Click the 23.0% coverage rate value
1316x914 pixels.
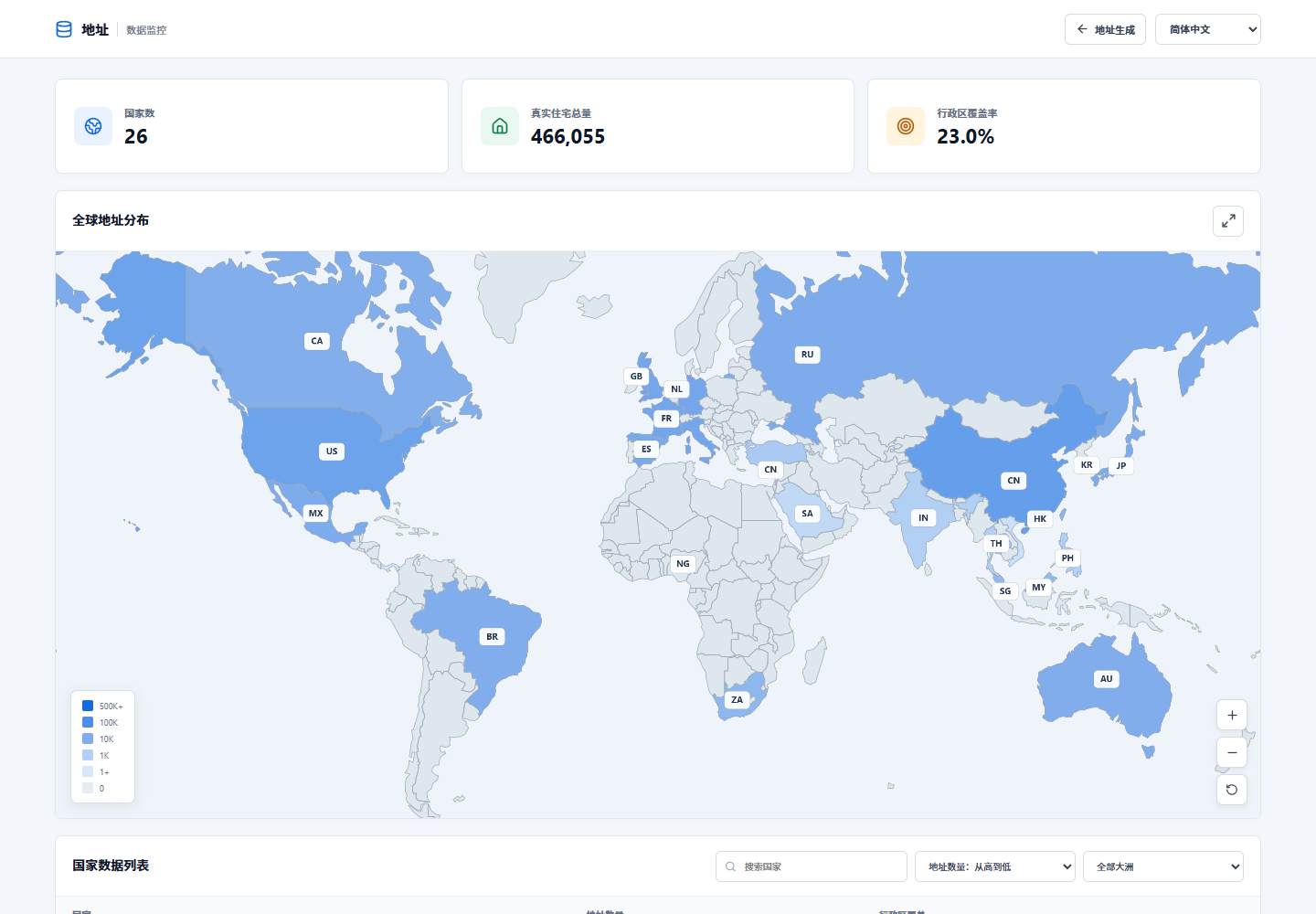coord(965,136)
